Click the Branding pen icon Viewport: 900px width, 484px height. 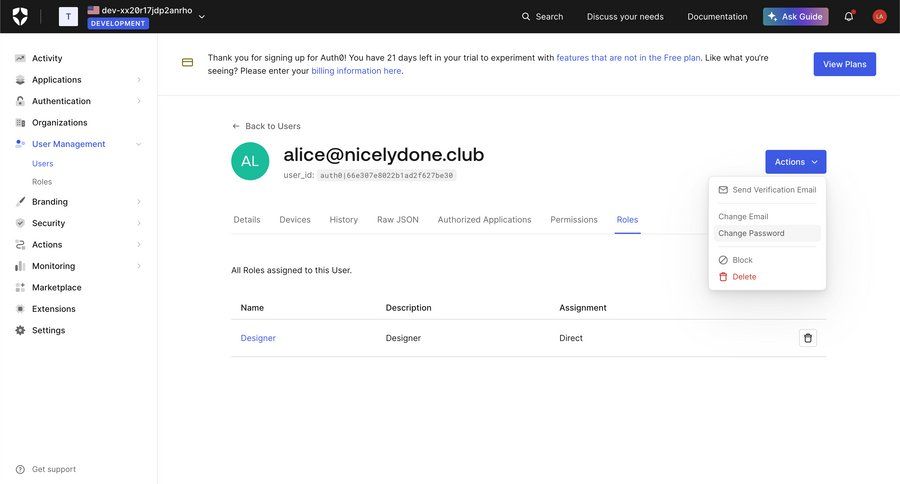20,202
